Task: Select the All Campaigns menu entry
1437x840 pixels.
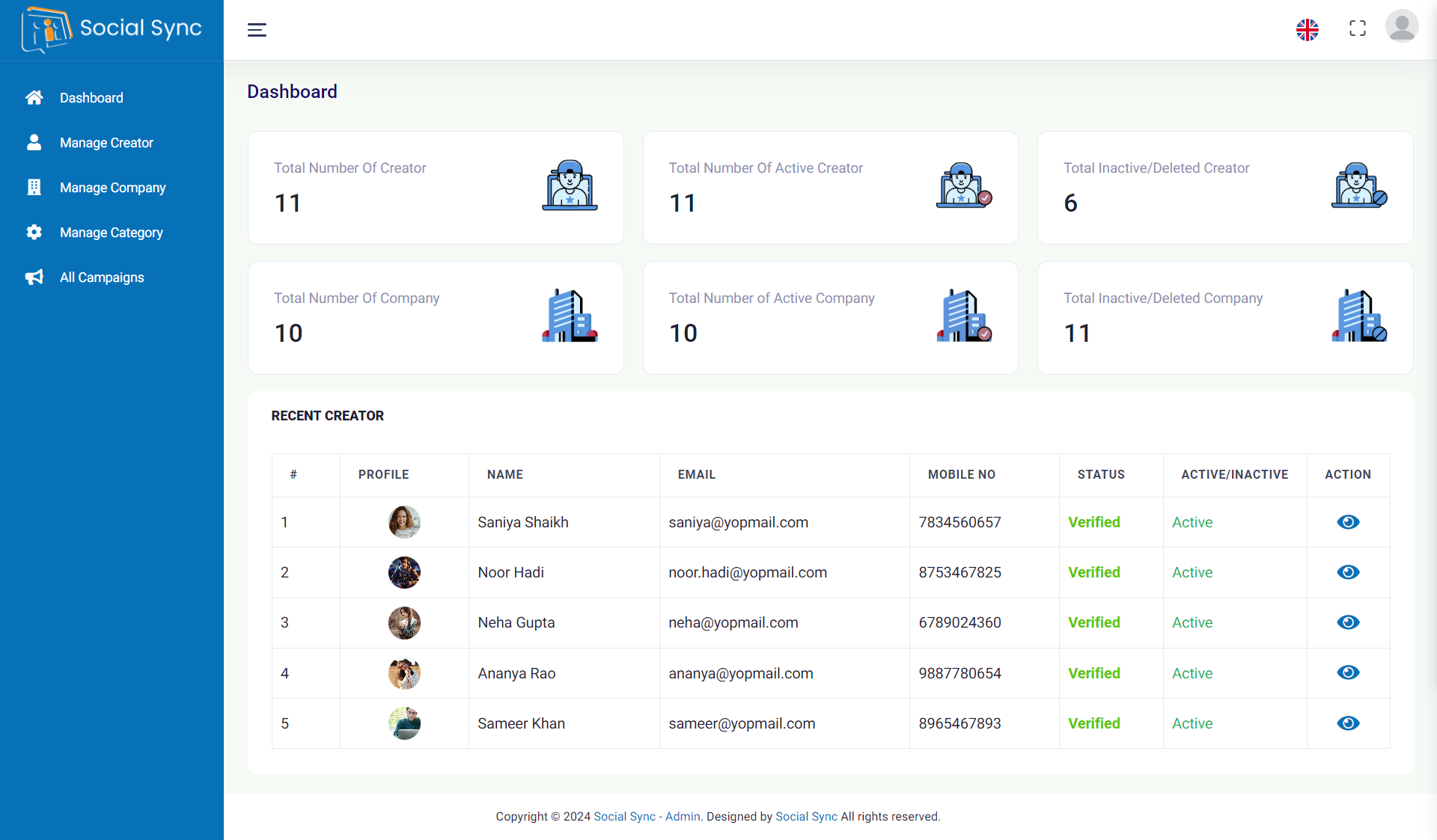Action: [x=102, y=277]
